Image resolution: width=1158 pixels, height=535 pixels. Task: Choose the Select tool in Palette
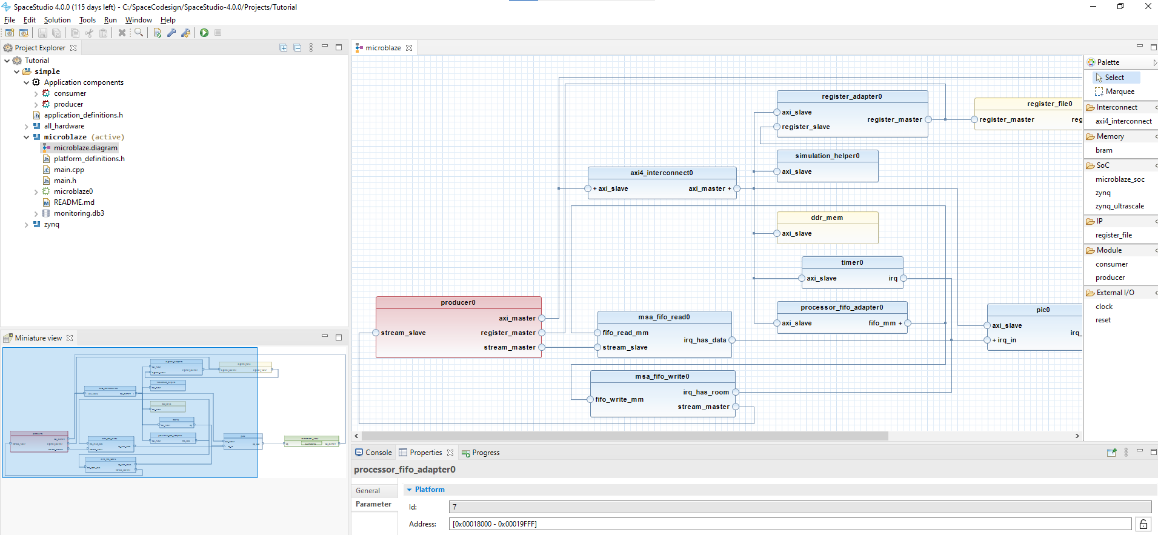1114,77
